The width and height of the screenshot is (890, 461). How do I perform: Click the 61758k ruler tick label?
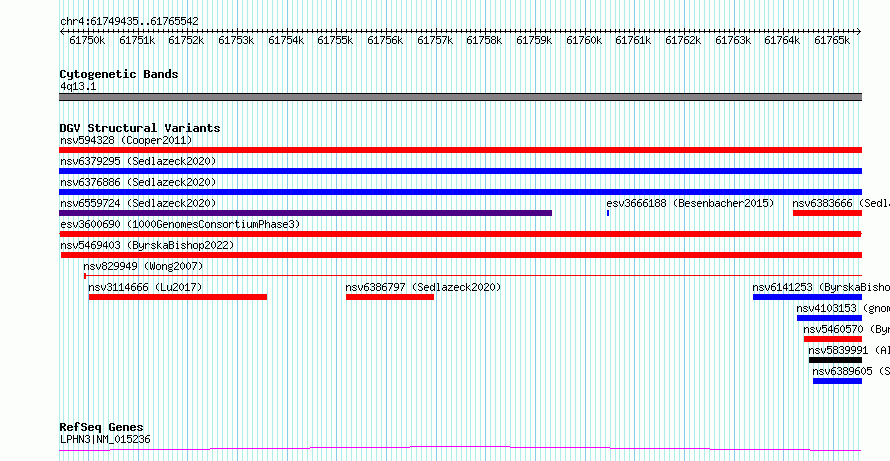pos(484,40)
